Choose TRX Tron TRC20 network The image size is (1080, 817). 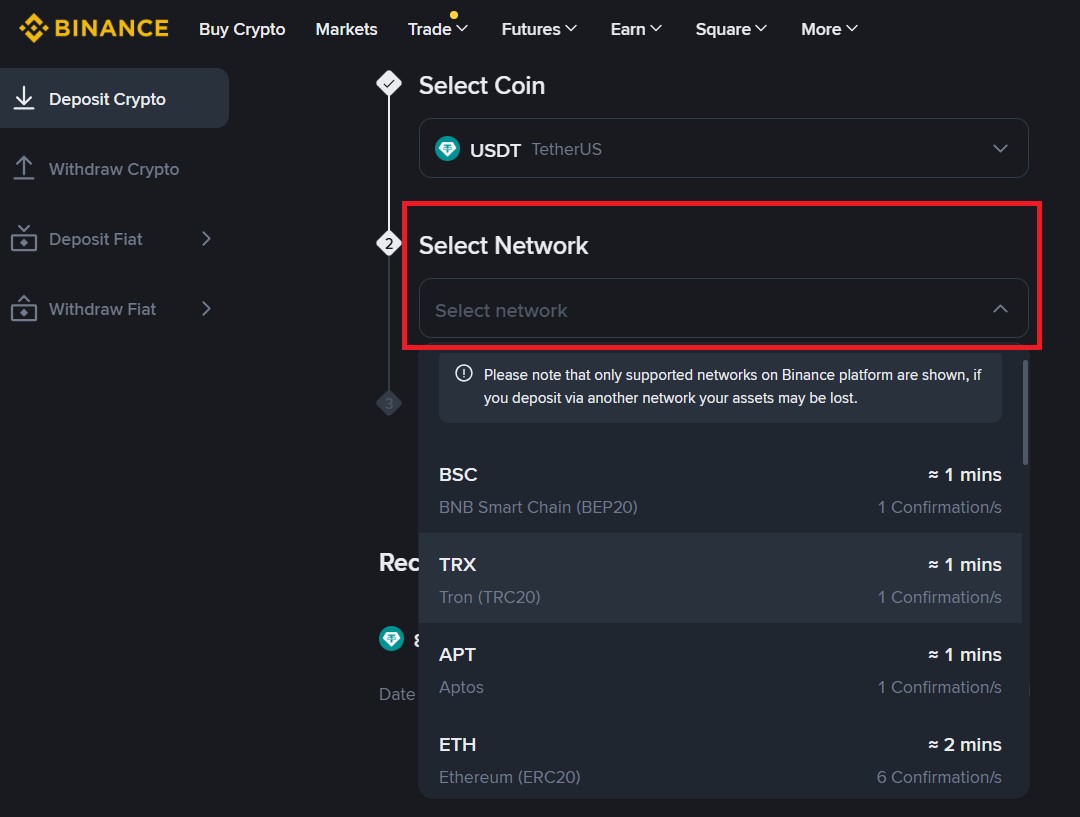tap(720, 580)
